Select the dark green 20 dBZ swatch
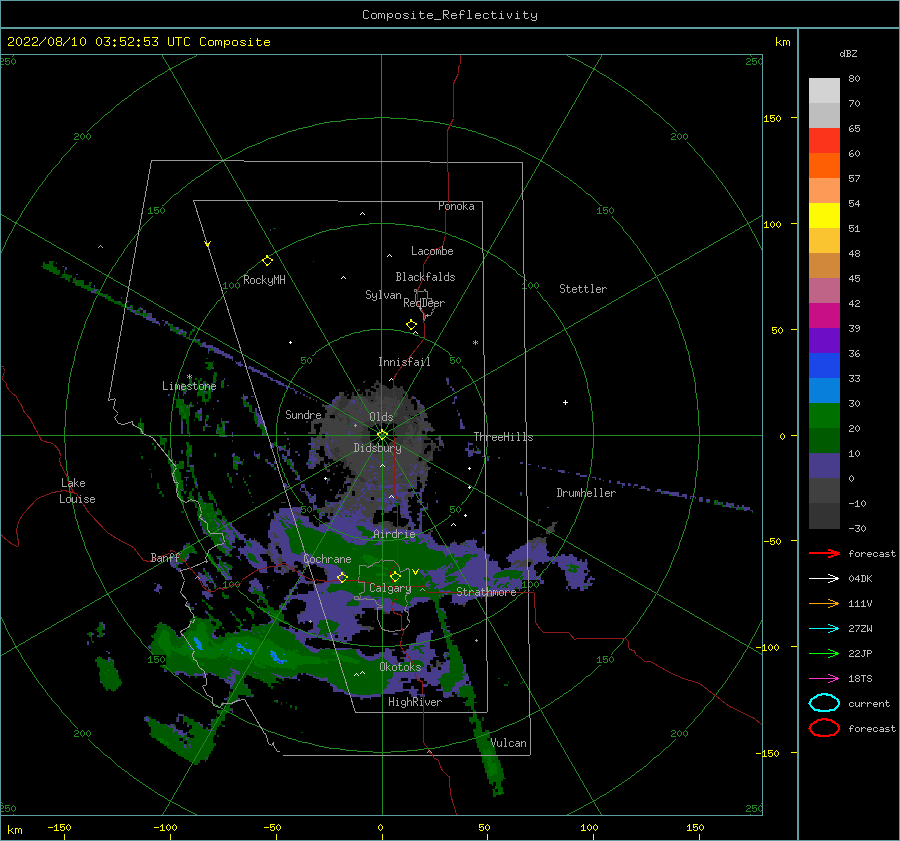The height and width of the screenshot is (841, 900). pos(824,440)
